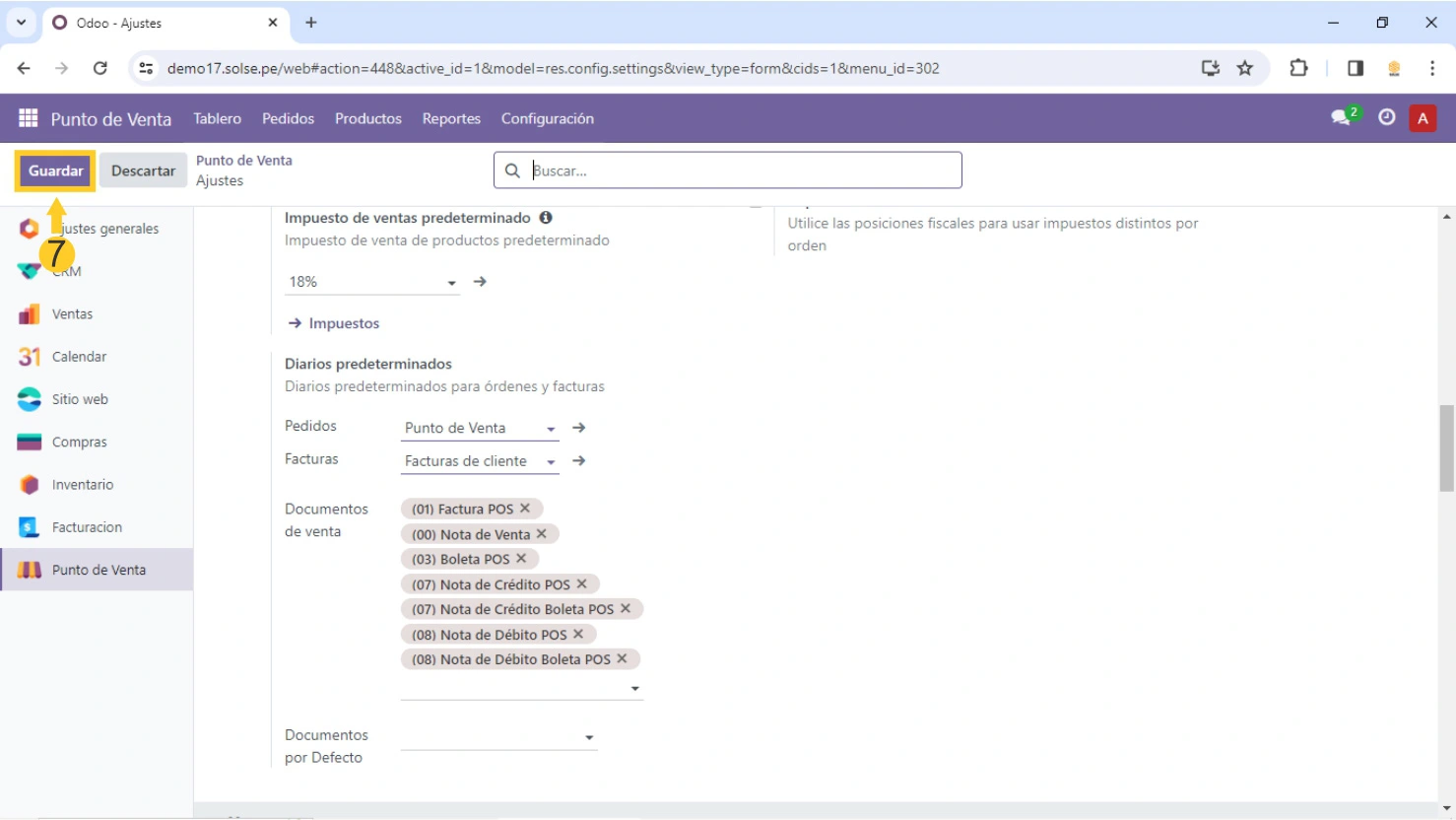
Task: Click the Buscar search field
Action: click(739, 171)
